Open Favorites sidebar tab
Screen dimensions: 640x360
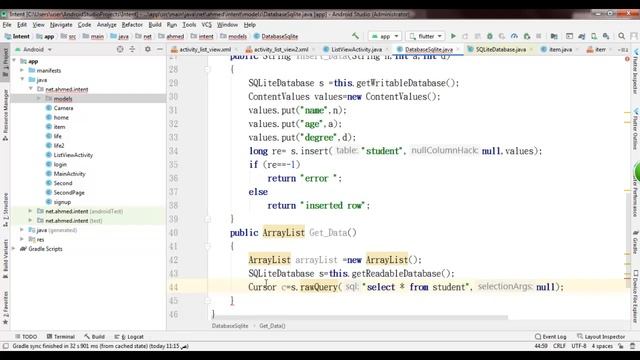5,307
